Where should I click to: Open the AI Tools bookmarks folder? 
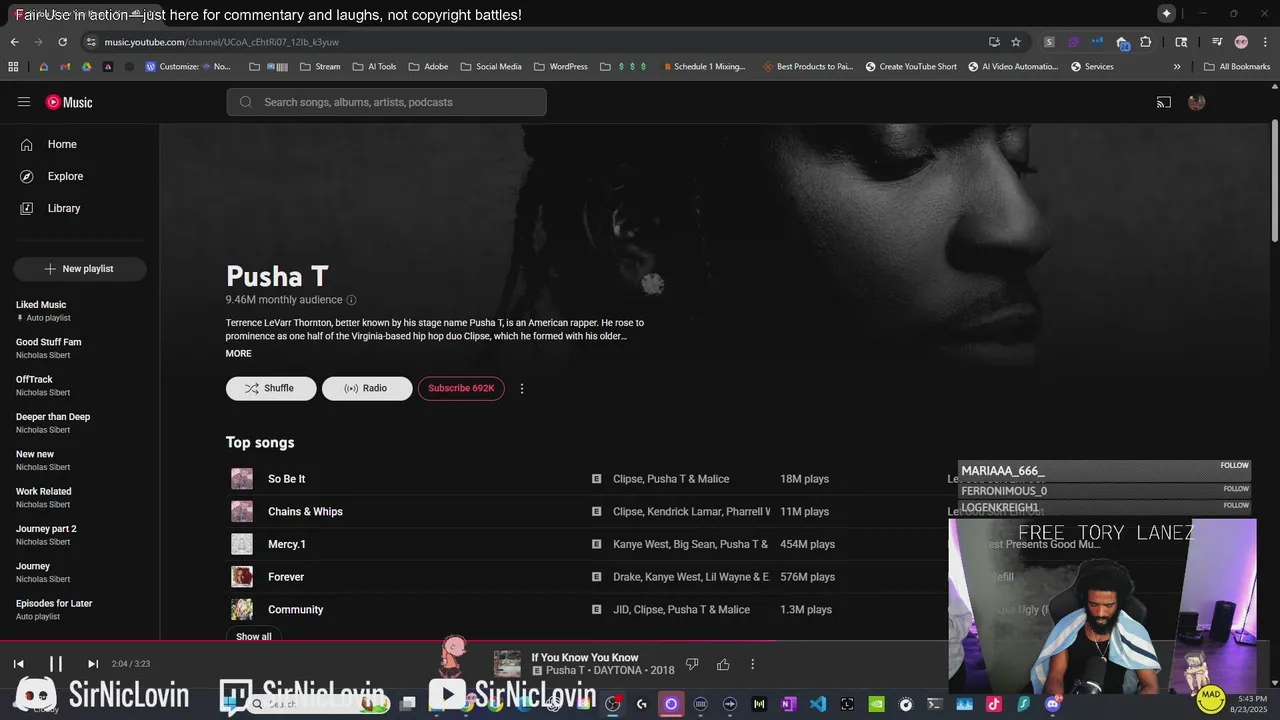(374, 67)
